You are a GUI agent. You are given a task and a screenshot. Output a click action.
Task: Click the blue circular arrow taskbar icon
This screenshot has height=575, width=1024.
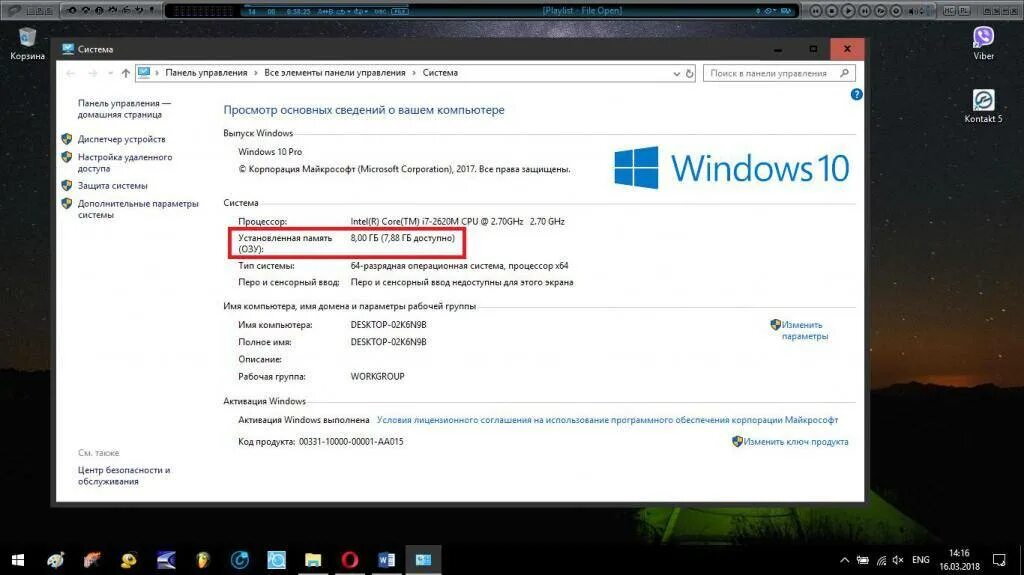tap(240, 560)
